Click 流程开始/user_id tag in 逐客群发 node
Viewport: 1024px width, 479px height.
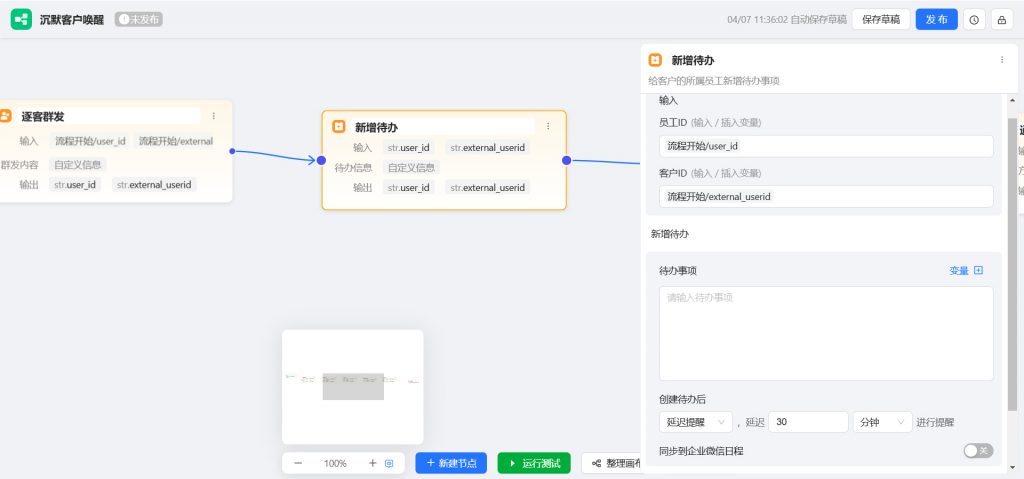[90, 141]
